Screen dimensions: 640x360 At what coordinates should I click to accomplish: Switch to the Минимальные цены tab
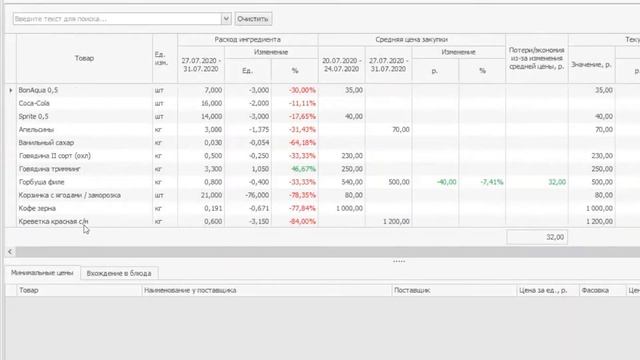pyautogui.click(x=42, y=273)
